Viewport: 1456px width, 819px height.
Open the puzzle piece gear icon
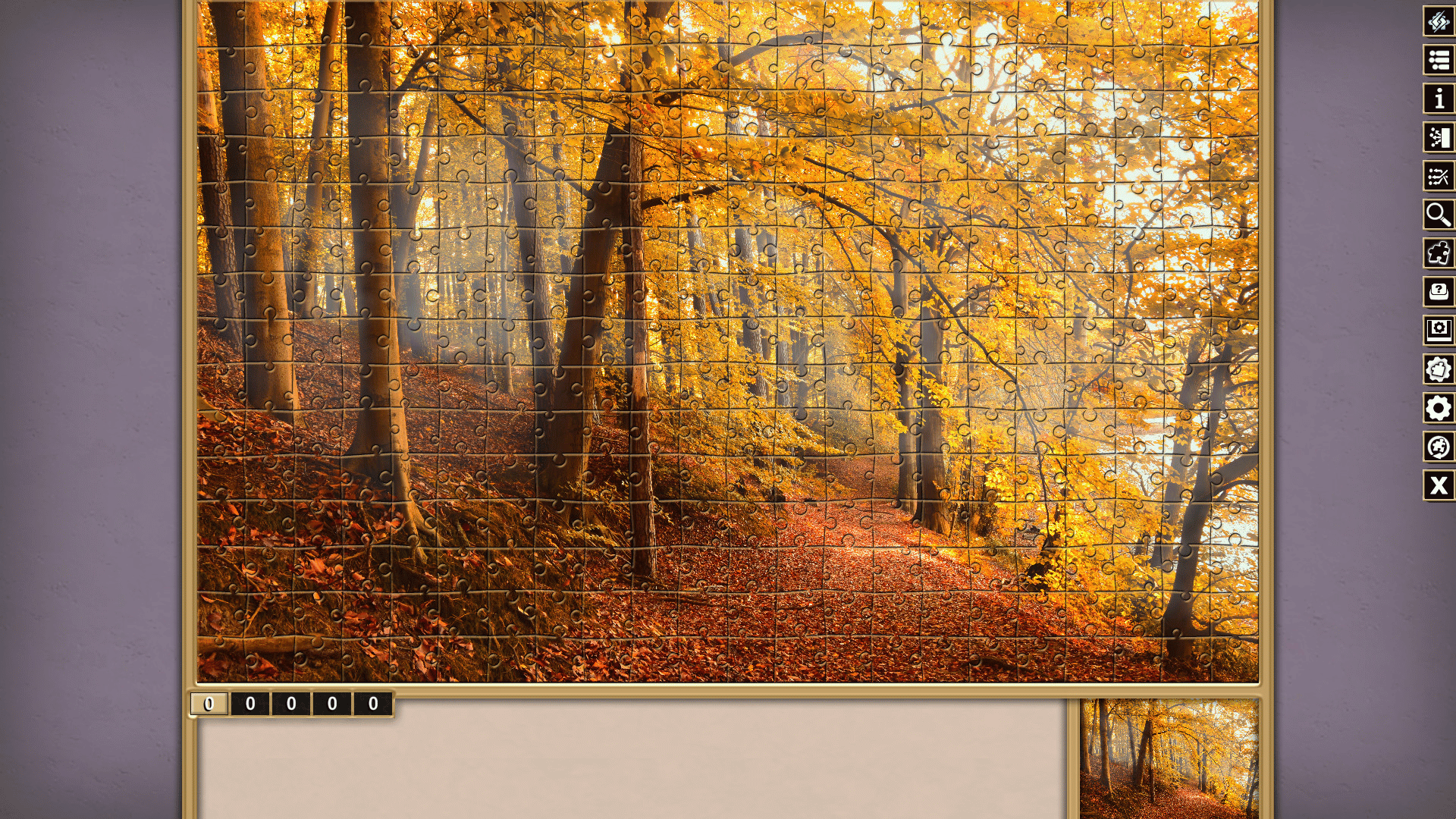(1438, 369)
